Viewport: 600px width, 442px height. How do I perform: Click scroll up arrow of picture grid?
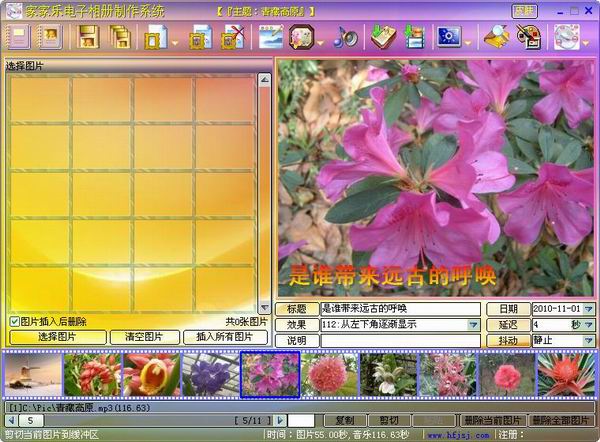tap(264, 80)
